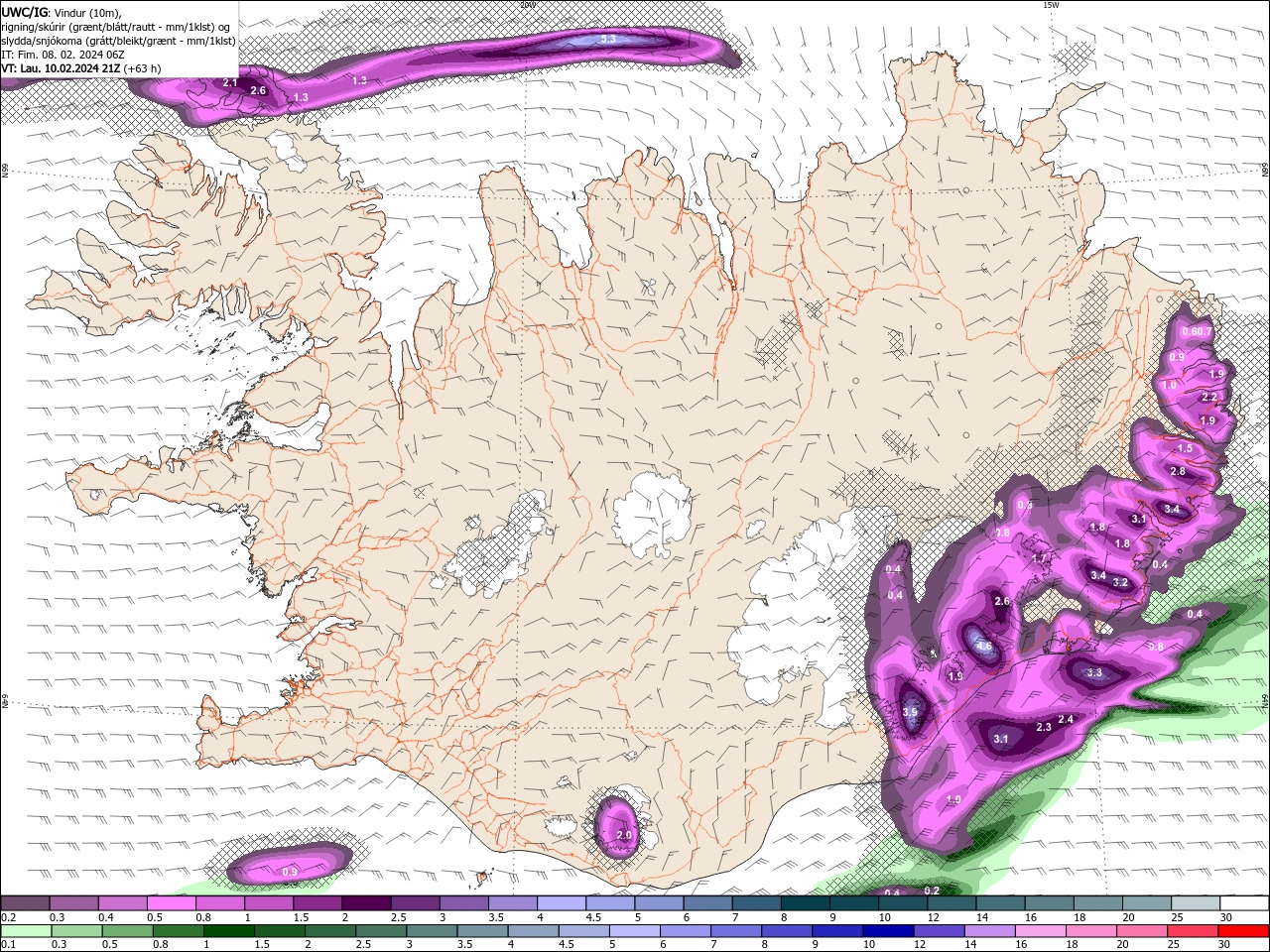Screen dimensions: 1270x952
Task: Click the bright pink swatch after 0.5, upper scale
Action: (171, 903)
